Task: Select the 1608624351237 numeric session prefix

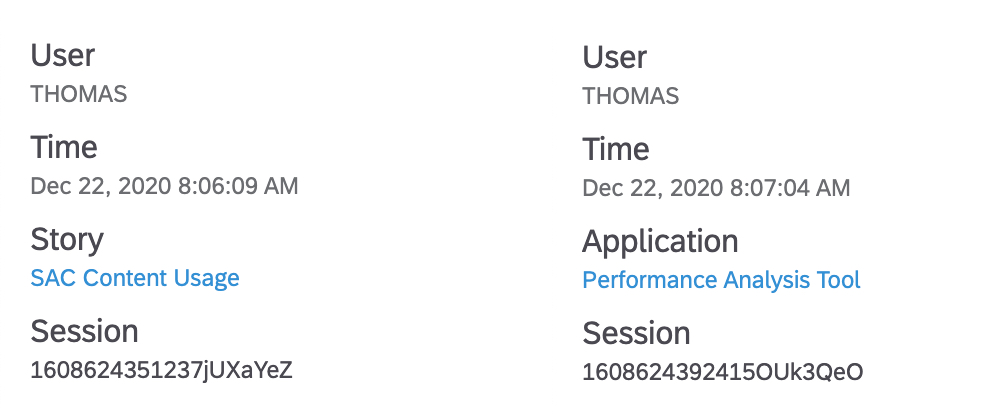Action: 116,370
